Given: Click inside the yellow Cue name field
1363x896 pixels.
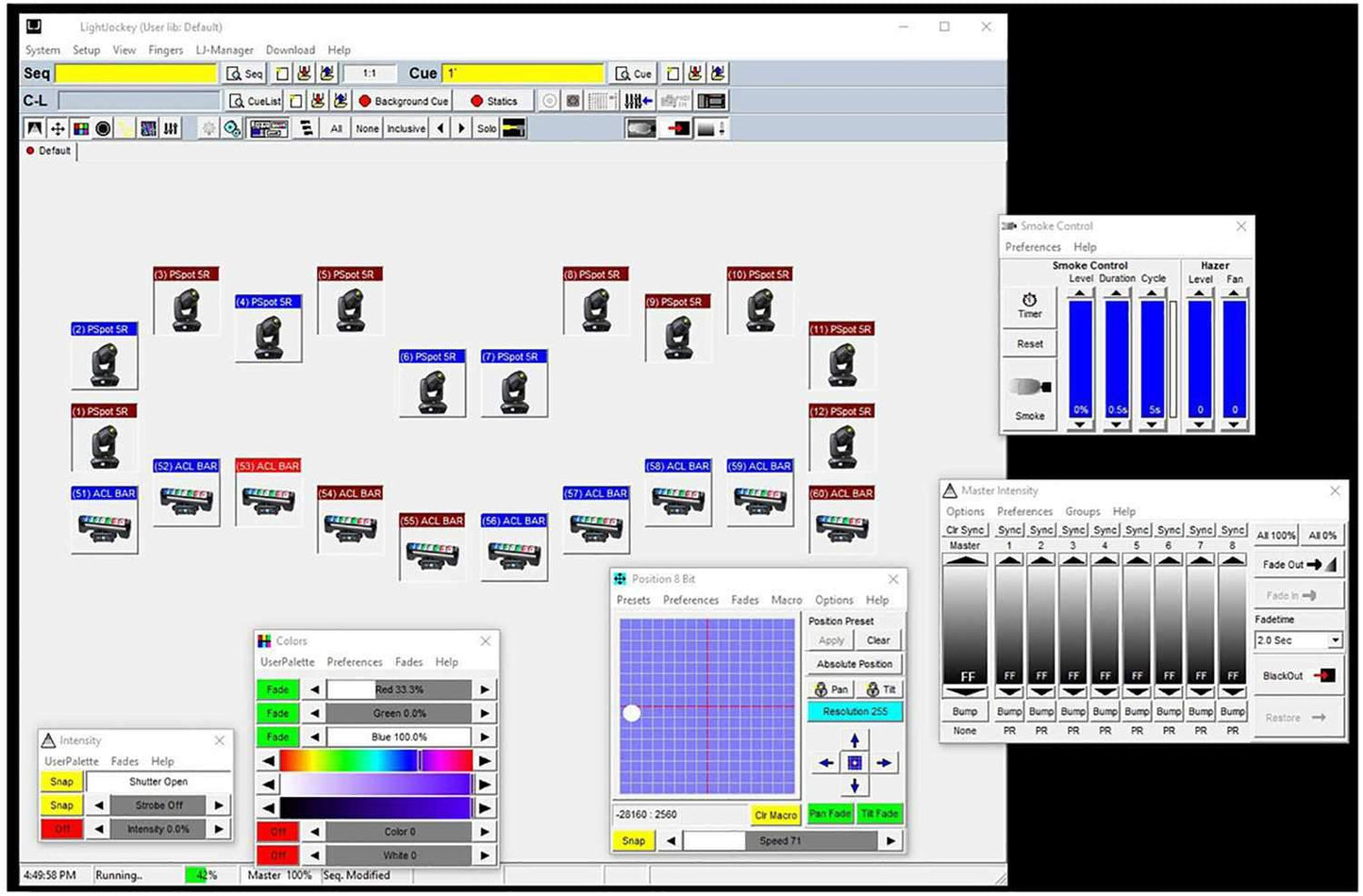Looking at the screenshot, I should coord(524,73).
